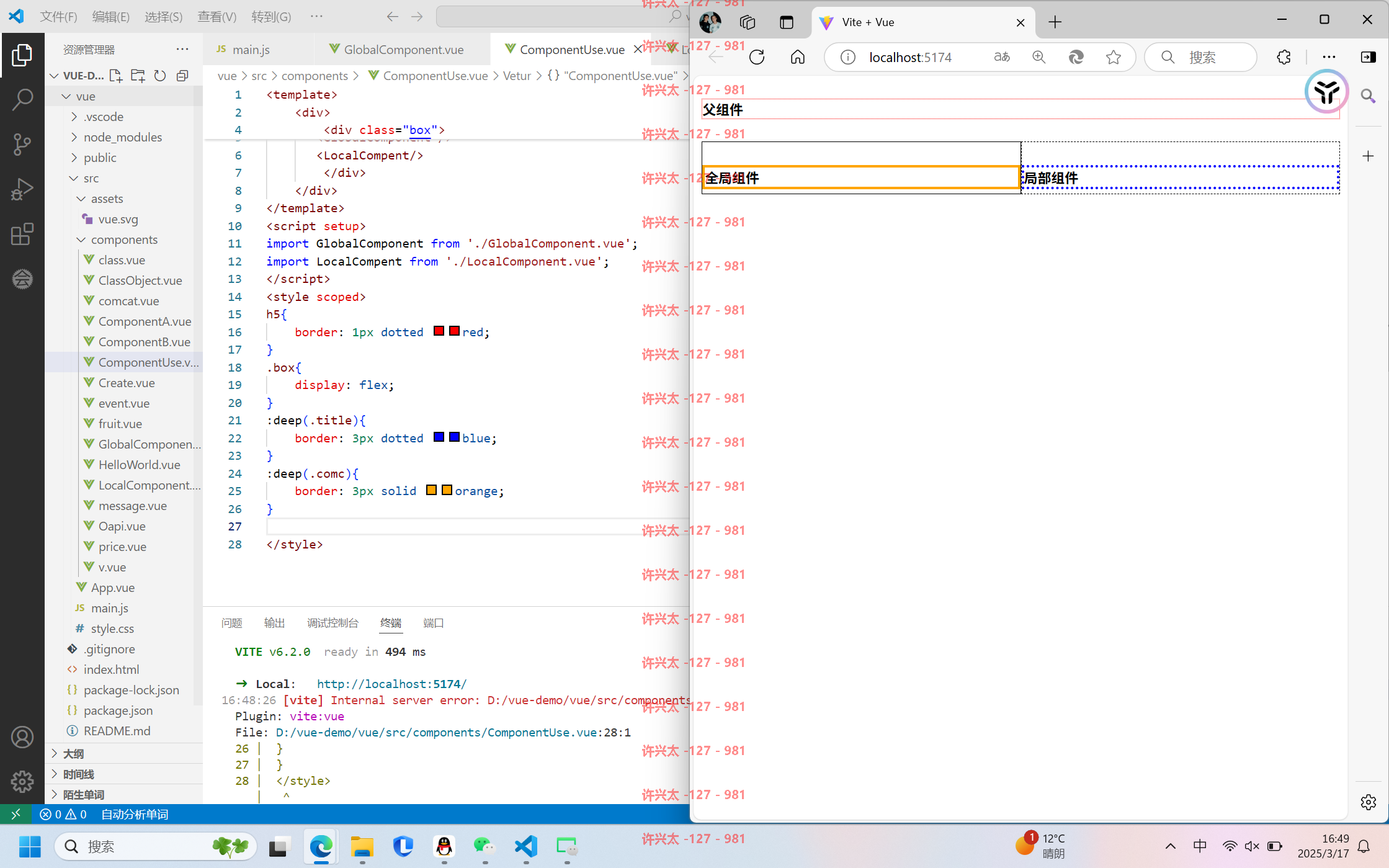Click the New File icon in explorer header
This screenshot has height=868, width=1389.
pyautogui.click(x=115, y=76)
